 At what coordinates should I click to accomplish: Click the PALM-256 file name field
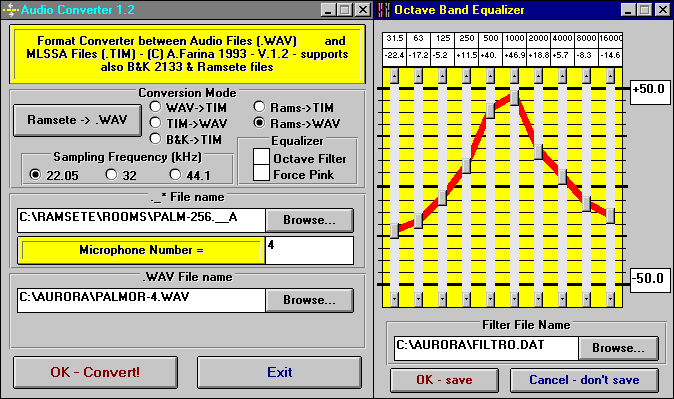(141, 220)
